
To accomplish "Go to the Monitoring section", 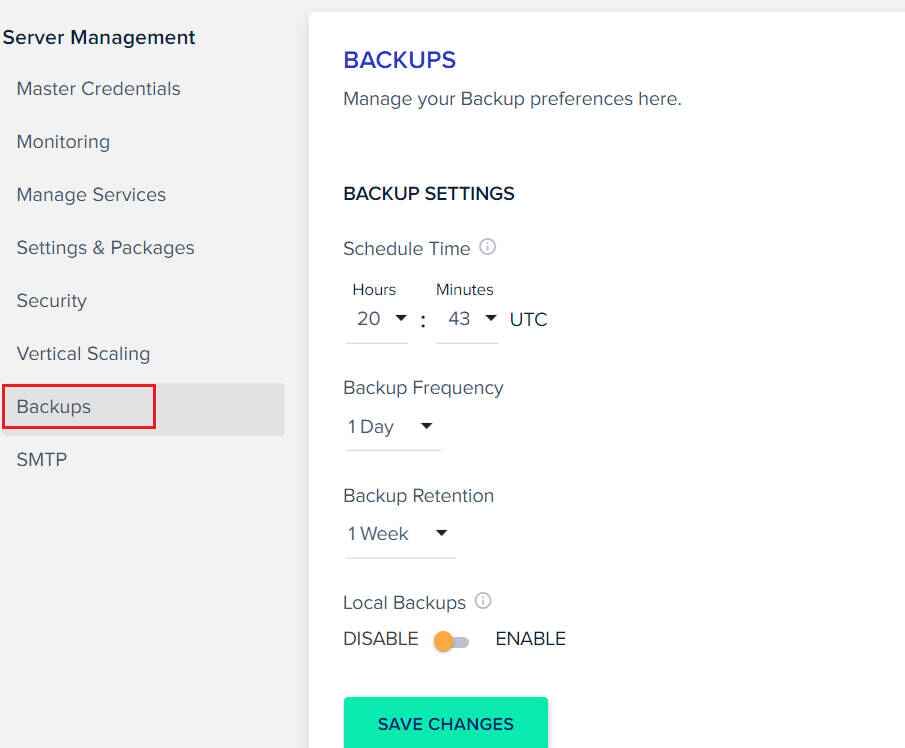I will click(x=63, y=142).
